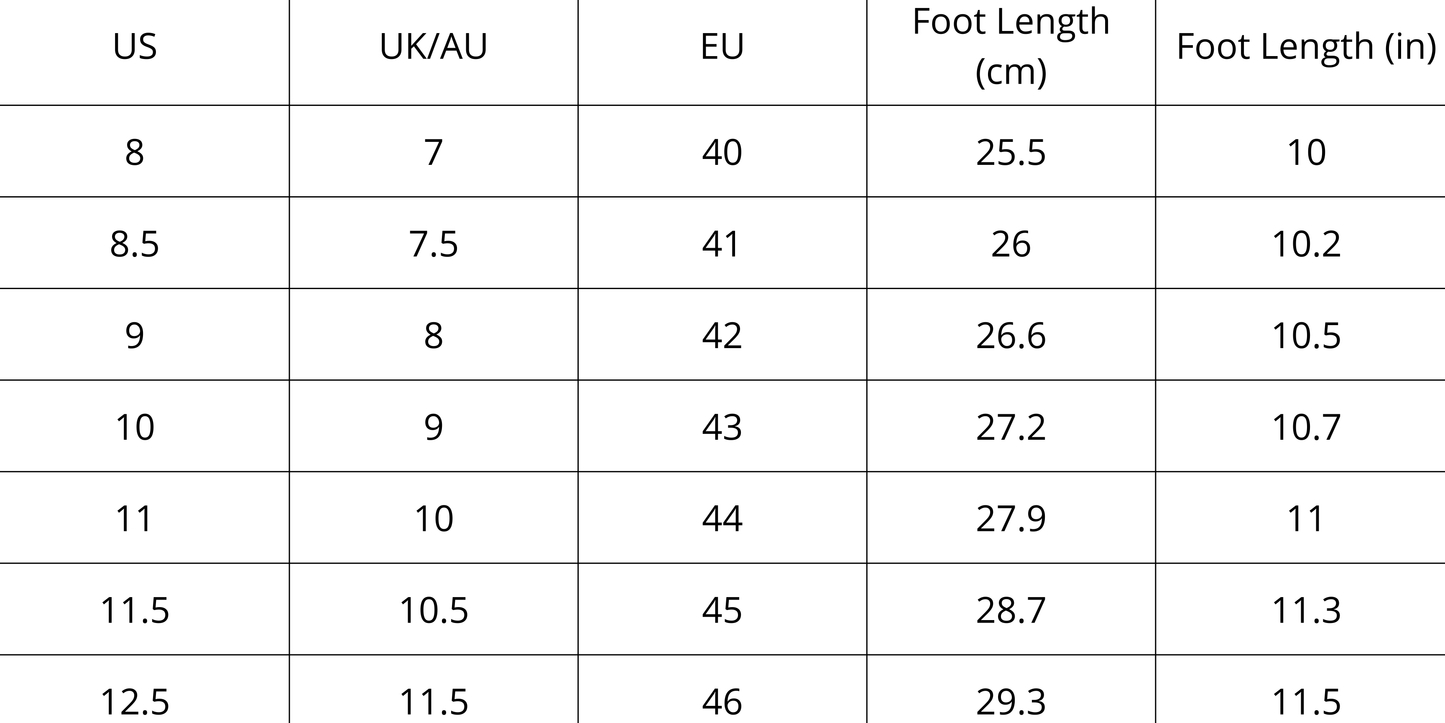
Task: Select EU size 44 cell
Action: coord(722,518)
